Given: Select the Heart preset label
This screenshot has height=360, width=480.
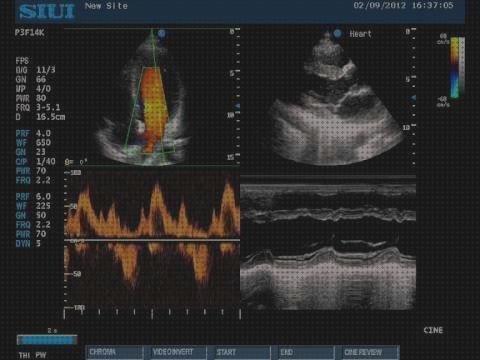Looking at the screenshot, I should [360, 34].
